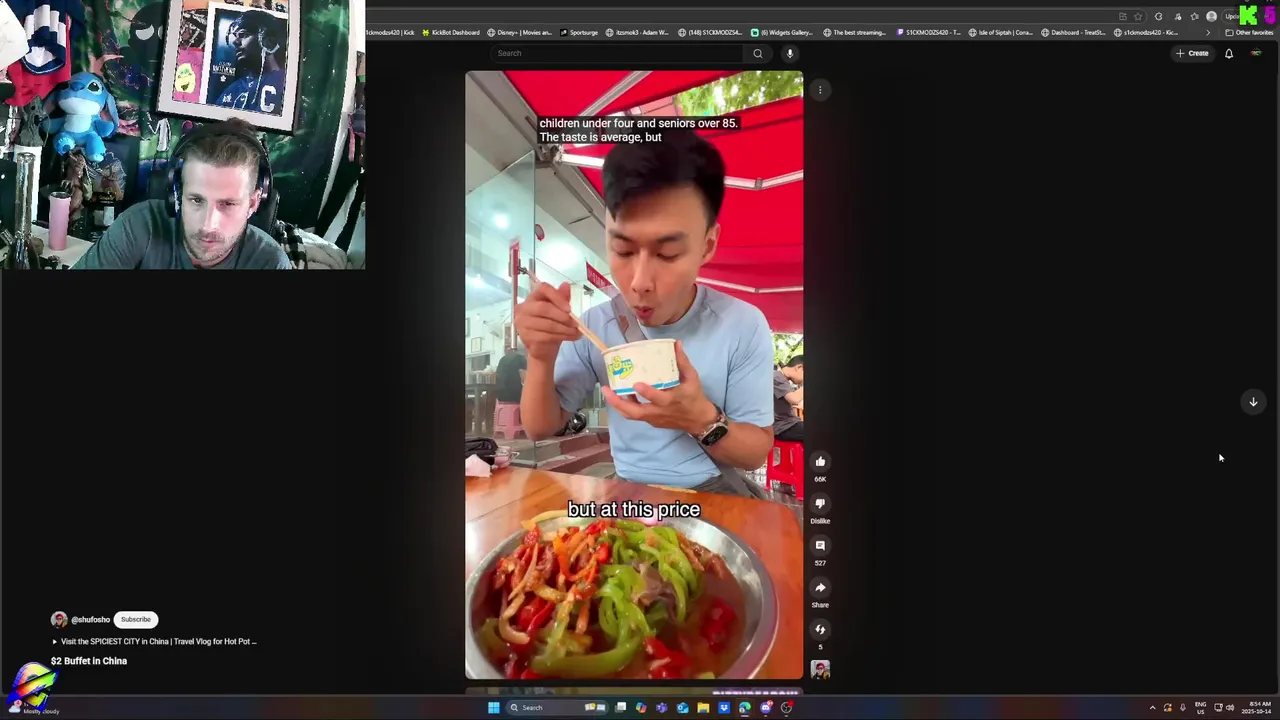Show hidden system tray icons
1280x720 pixels.
[1152, 708]
